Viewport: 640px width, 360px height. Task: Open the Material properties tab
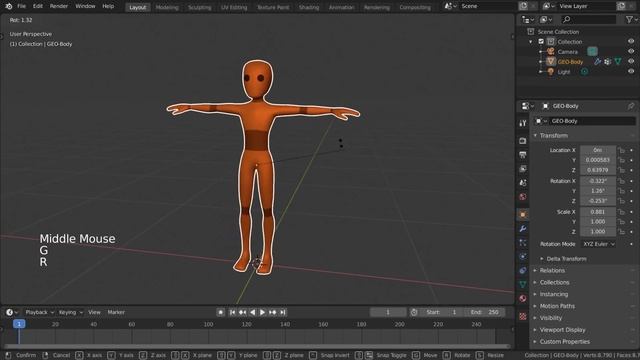[523, 298]
